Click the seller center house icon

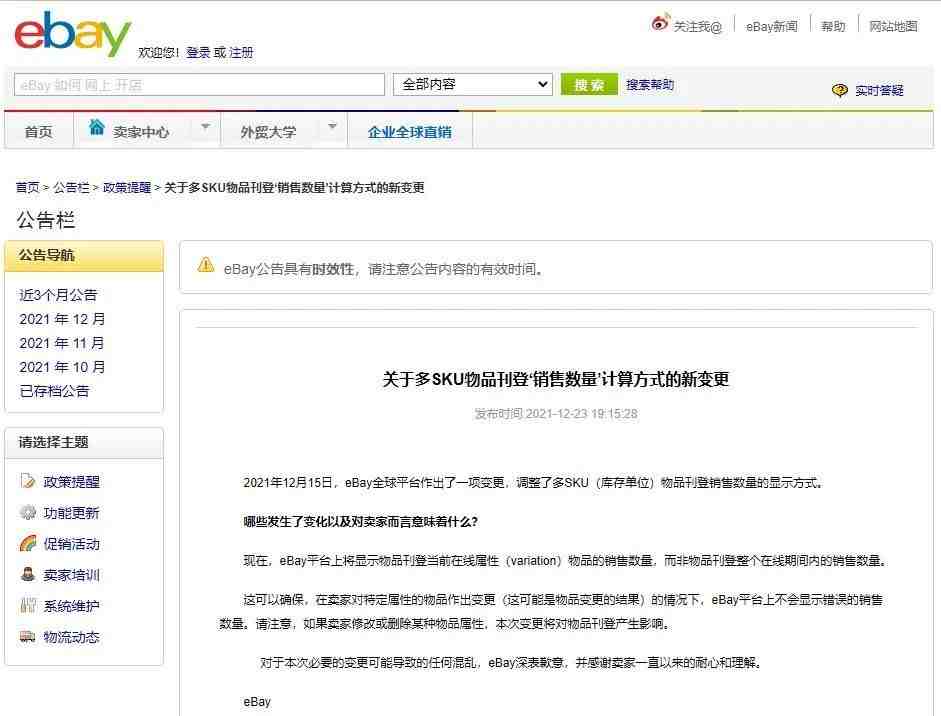97,127
